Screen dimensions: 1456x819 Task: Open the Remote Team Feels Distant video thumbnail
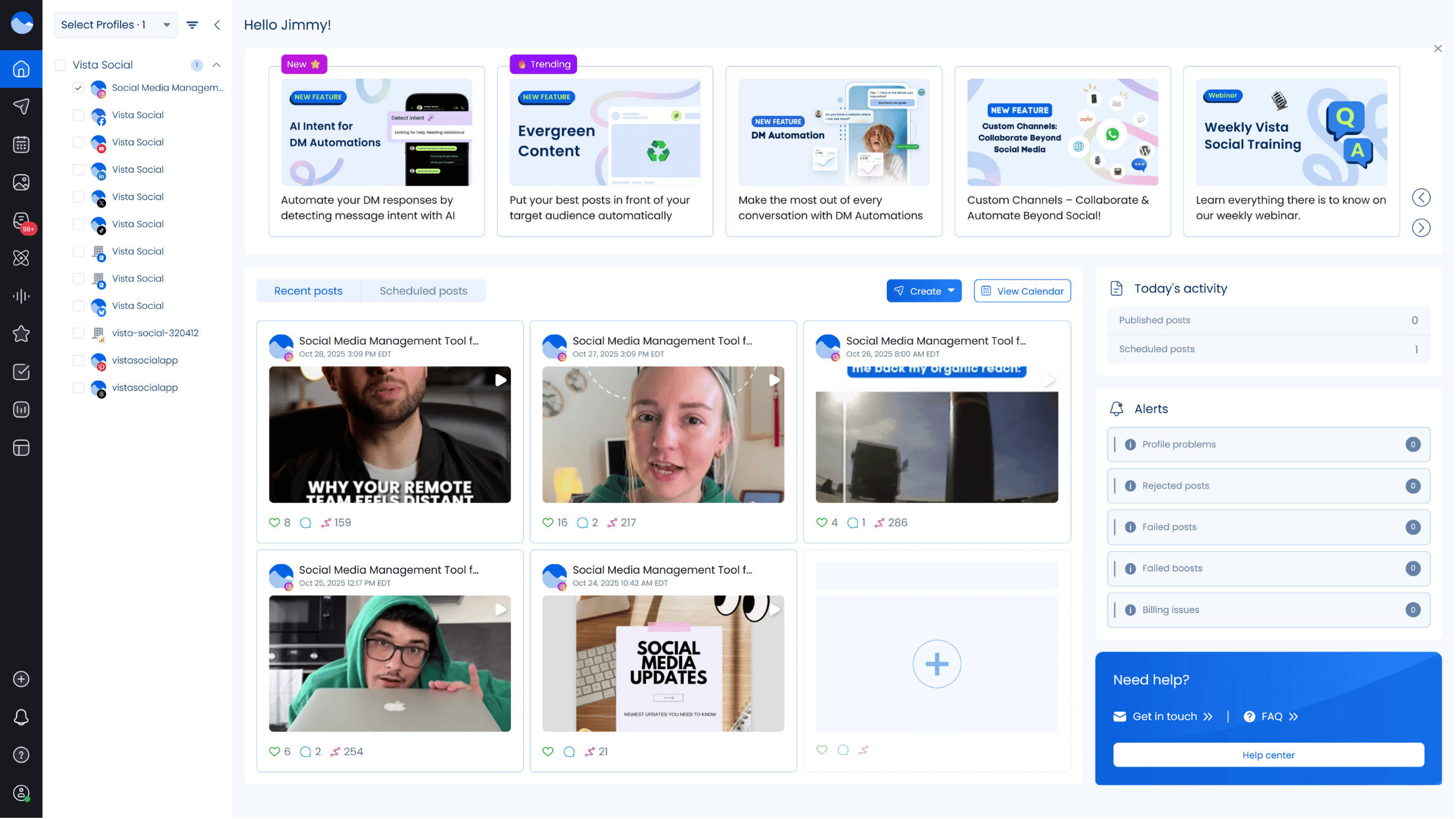pyautogui.click(x=390, y=435)
